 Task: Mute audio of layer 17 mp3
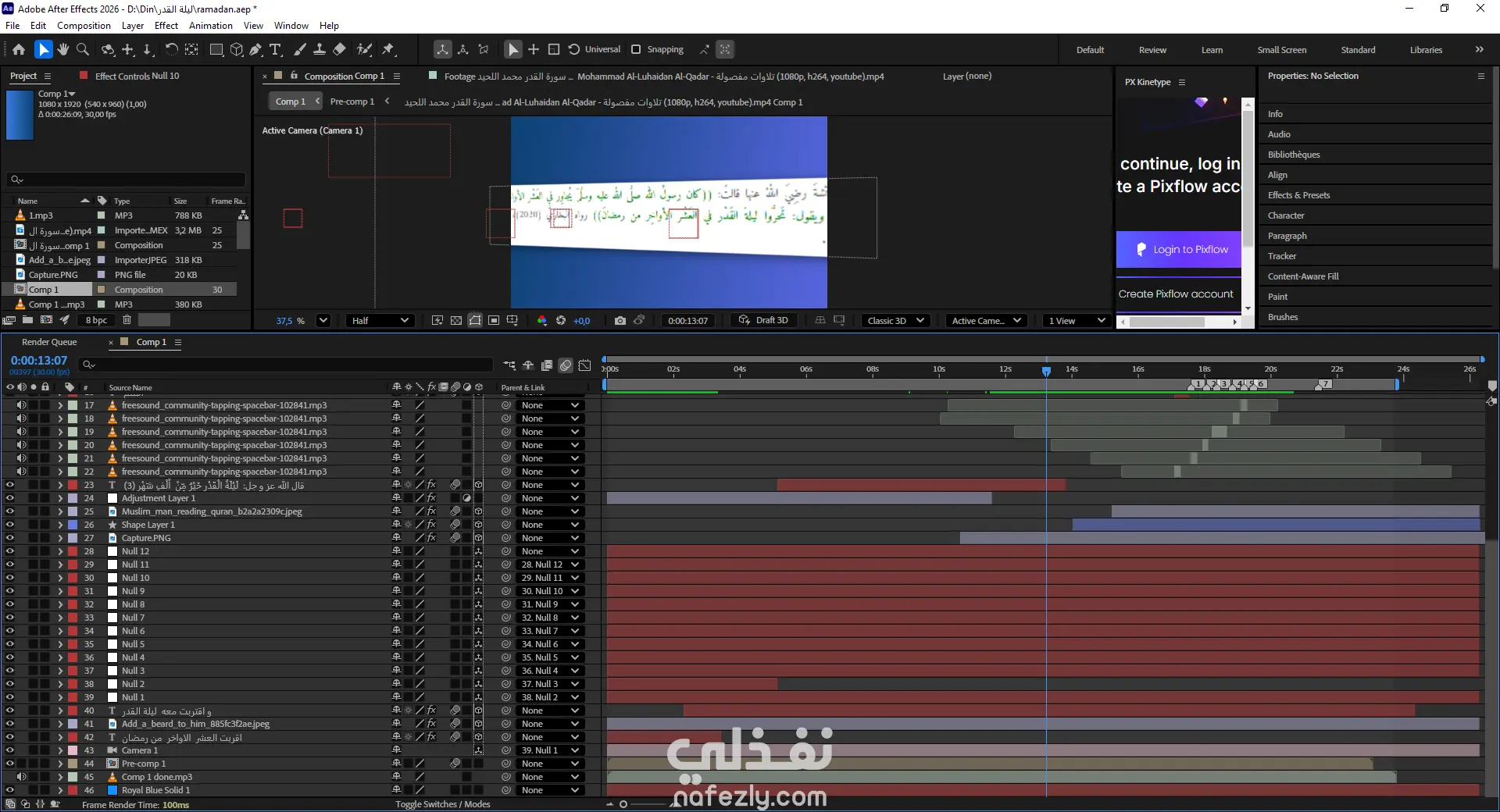[22, 405]
